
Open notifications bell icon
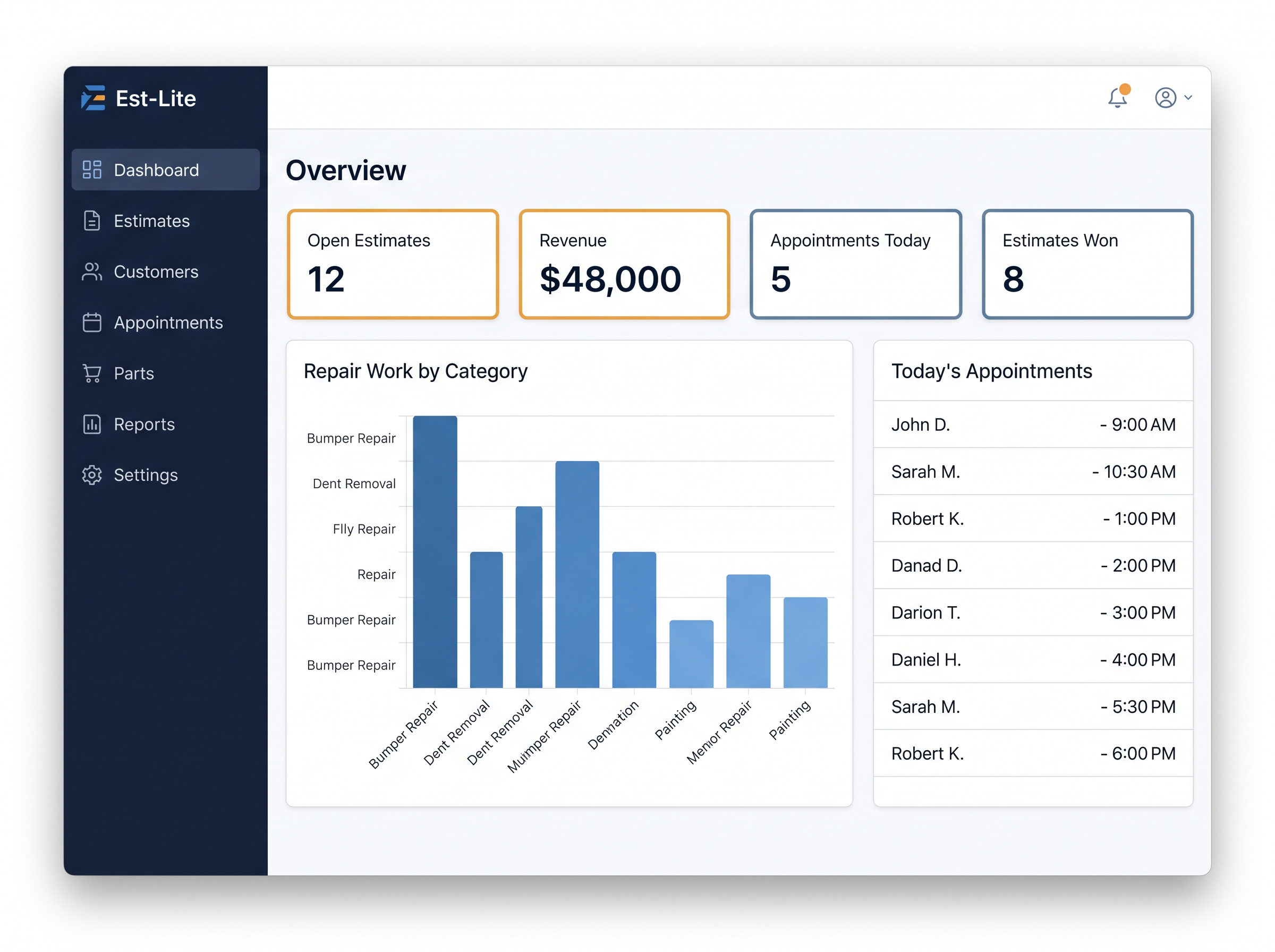pyautogui.click(x=1117, y=97)
